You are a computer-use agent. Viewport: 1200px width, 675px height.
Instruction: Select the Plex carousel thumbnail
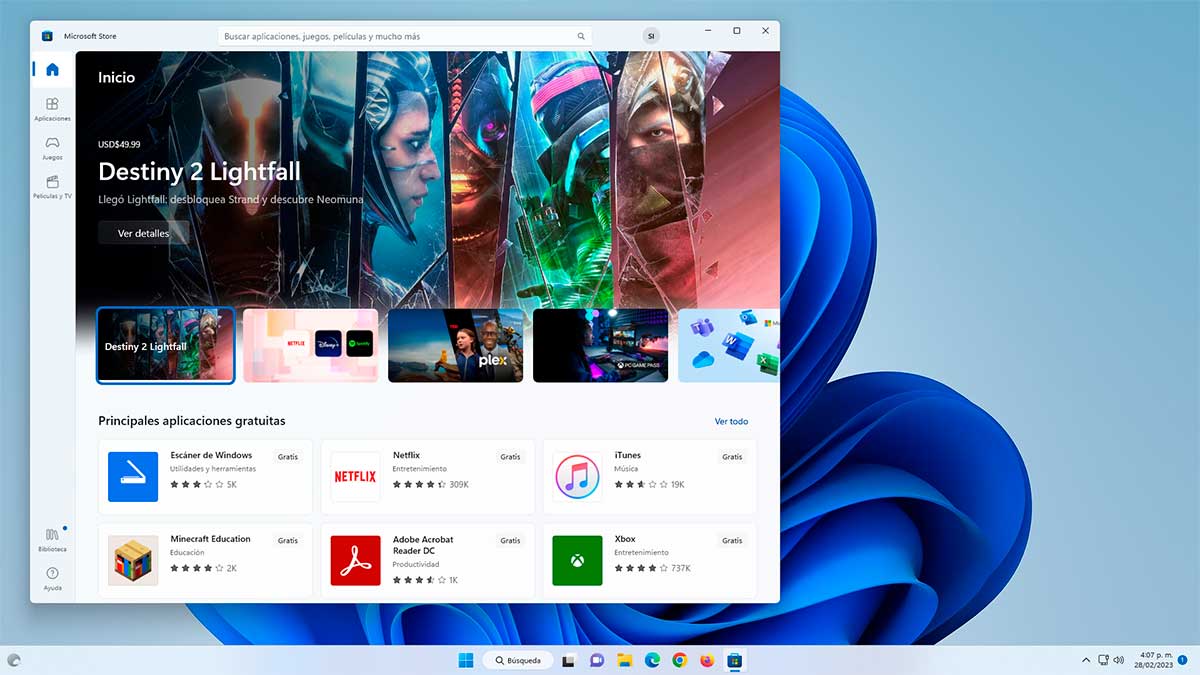tap(455, 346)
